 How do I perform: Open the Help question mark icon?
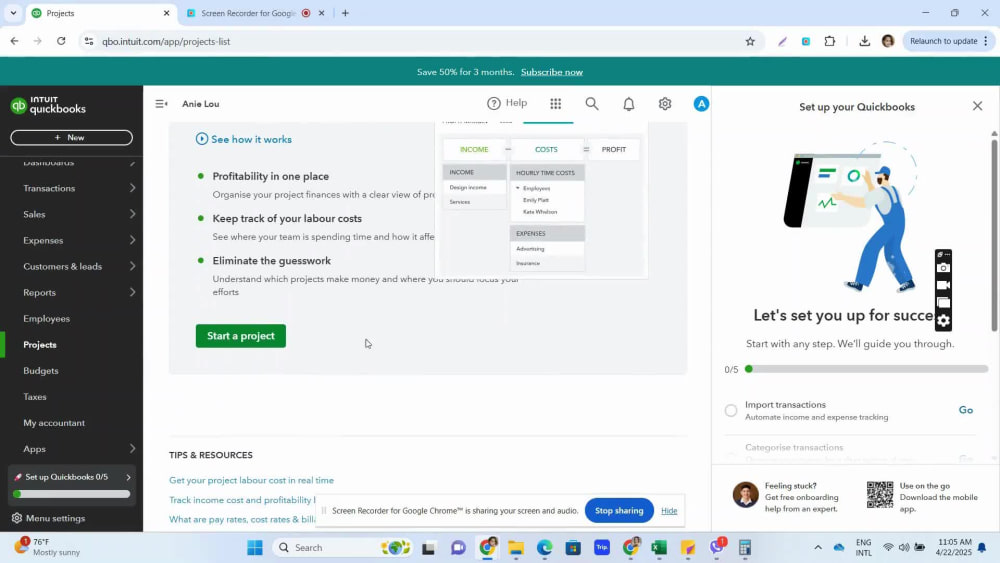(494, 103)
